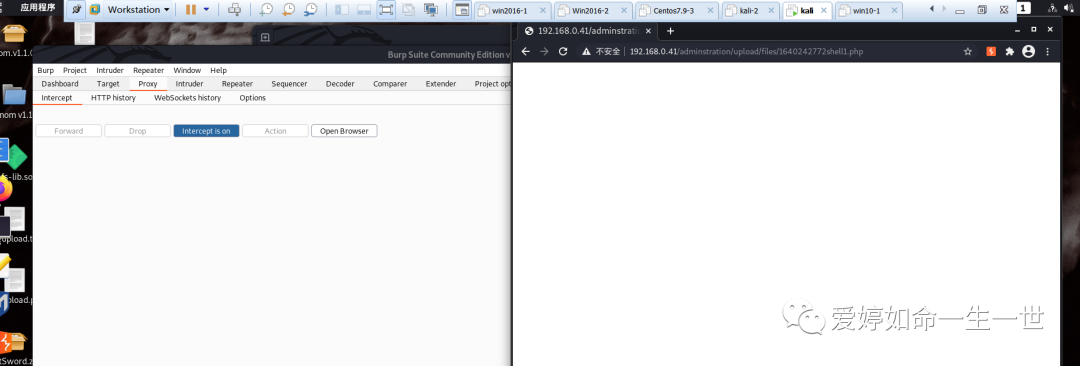Click the 不安全 security warning indicator
The height and width of the screenshot is (366, 1080).
(601, 52)
